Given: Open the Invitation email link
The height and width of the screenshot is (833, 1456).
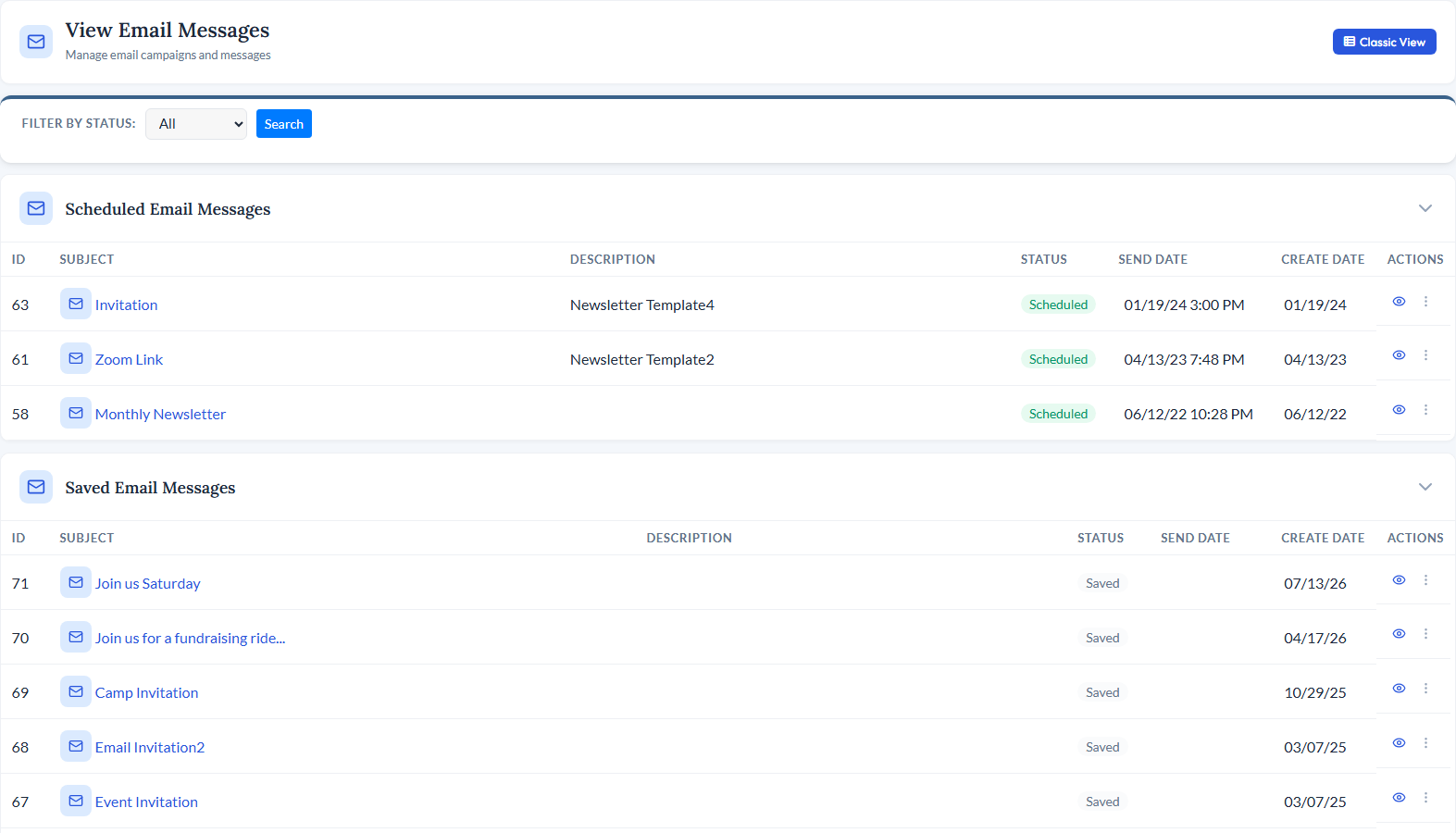Looking at the screenshot, I should click(126, 305).
